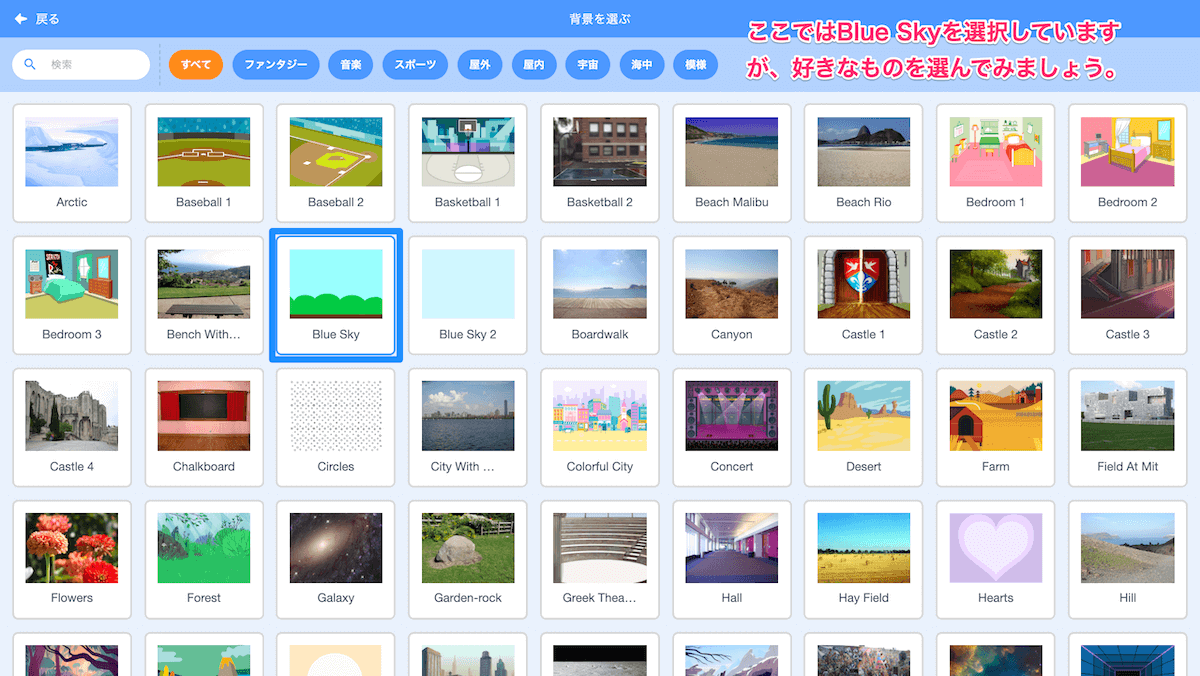Viewport: 1200px width, 676px height.
Task: Choose the Baseball 2 backdrop
Action: (336, 163)
